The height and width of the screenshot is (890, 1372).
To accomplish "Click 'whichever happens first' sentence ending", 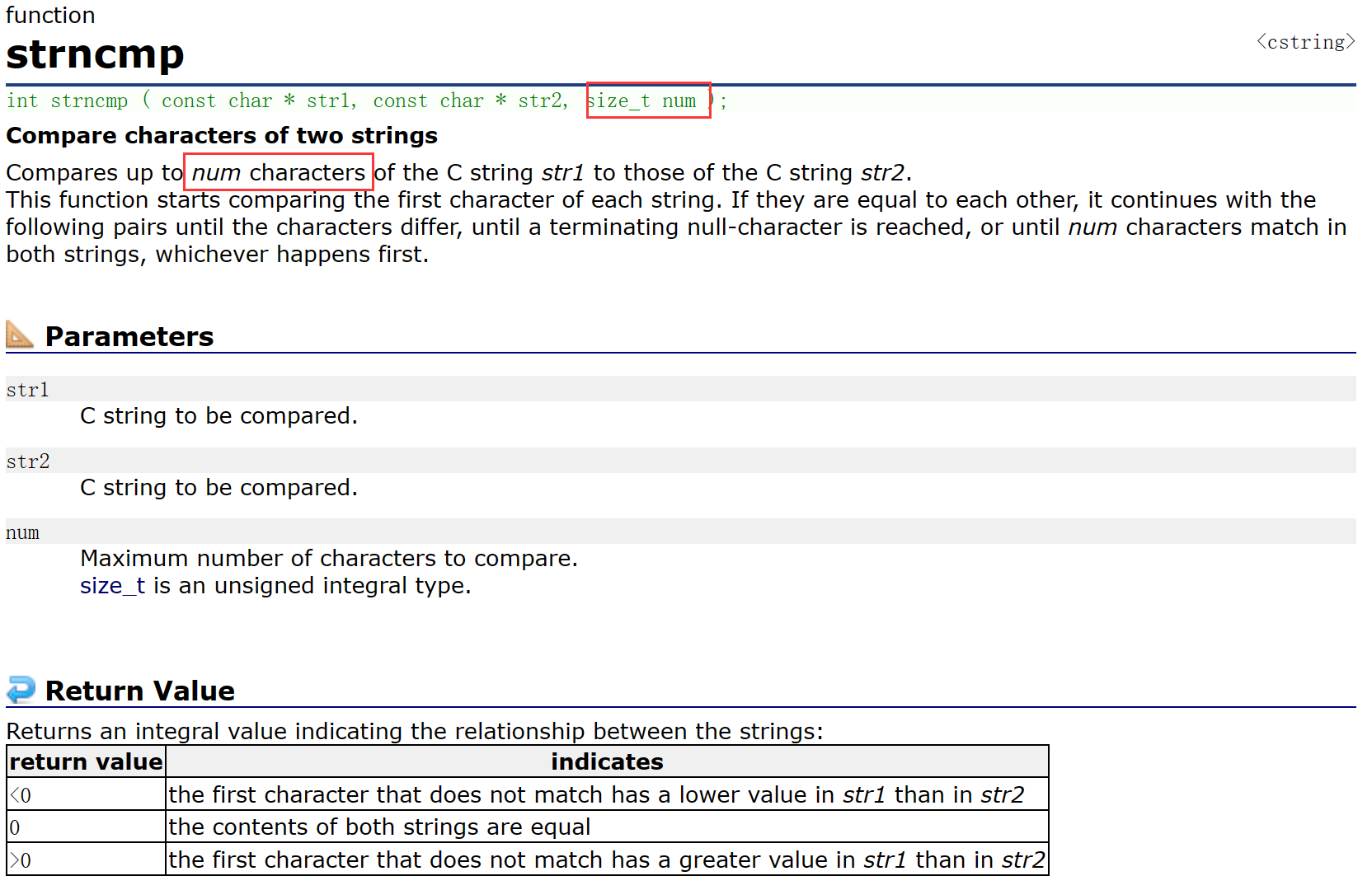I will 292,255.
